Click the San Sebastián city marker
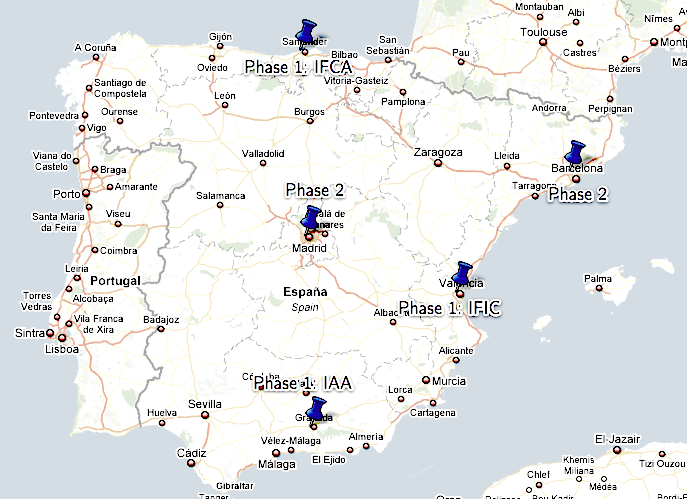The width and height of the screenshot is (687, 499). (388, 60)
